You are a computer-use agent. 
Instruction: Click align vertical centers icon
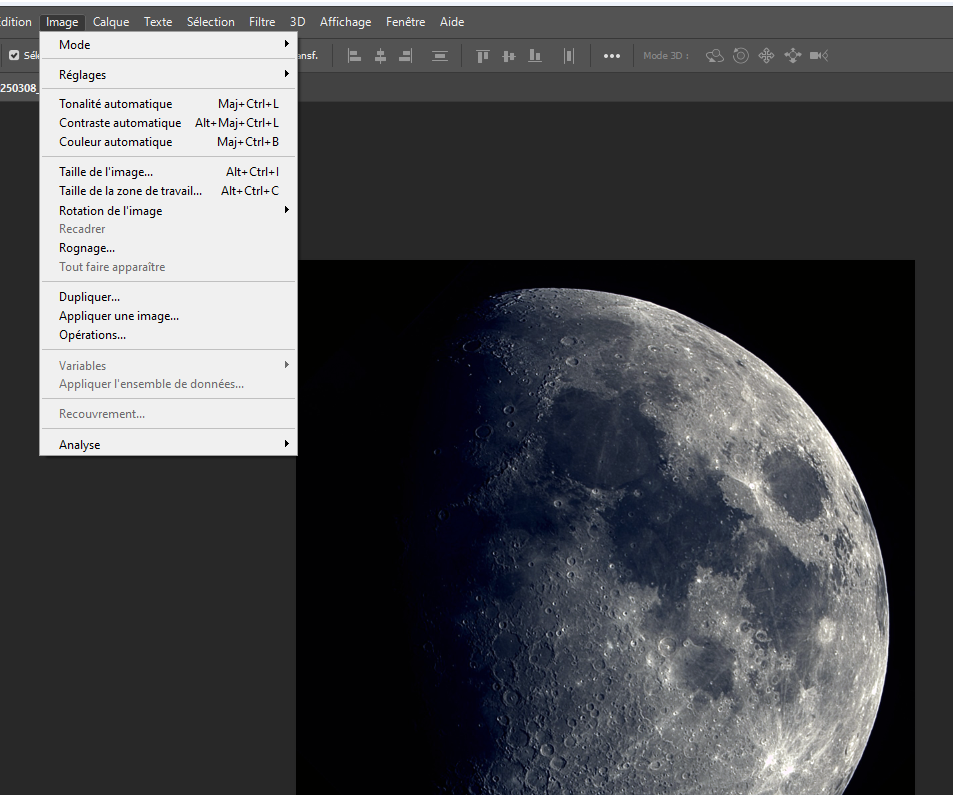pos(509,56)
